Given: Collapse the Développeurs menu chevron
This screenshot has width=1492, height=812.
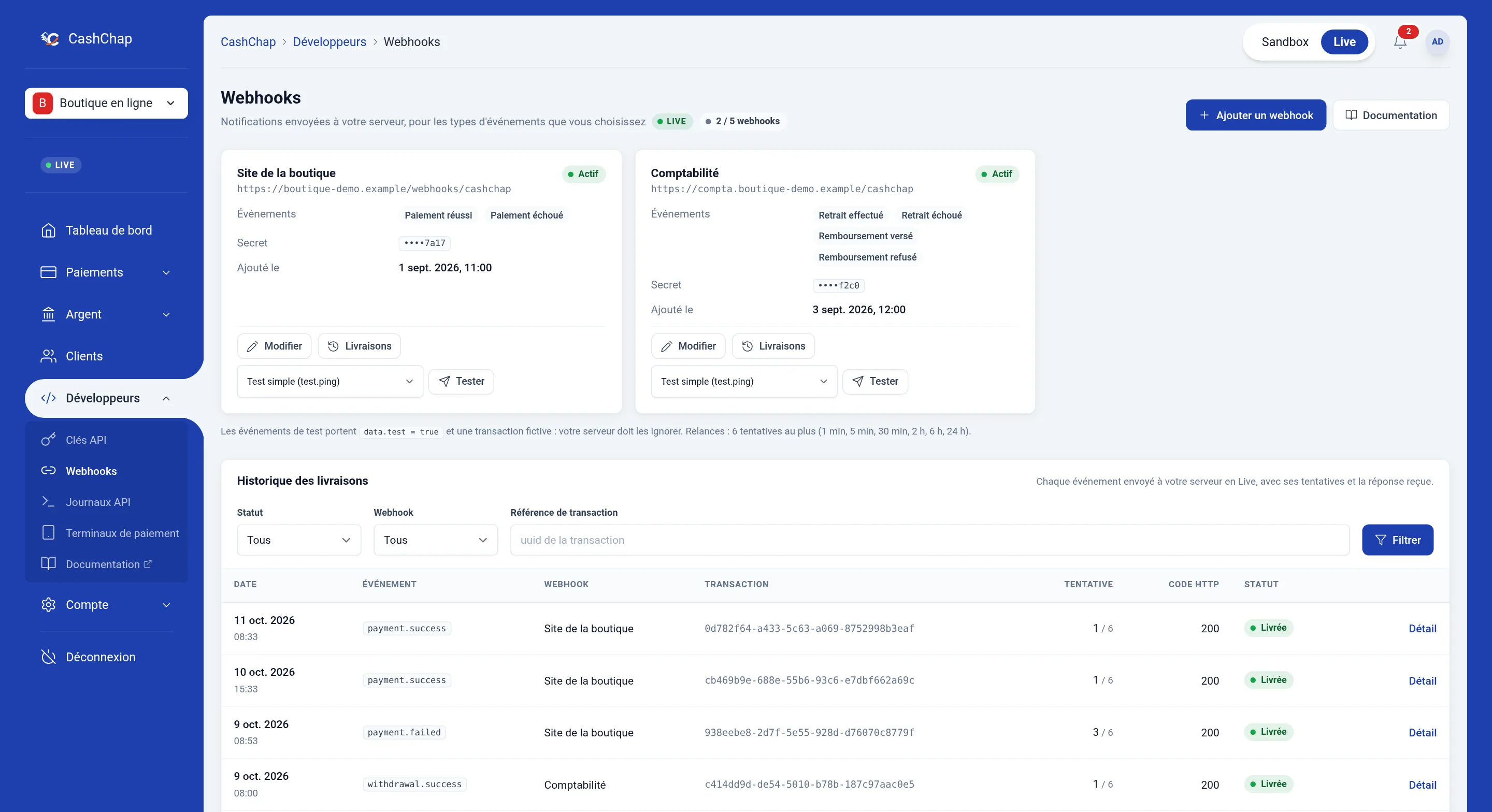Looking at the screenshot, I should click(166, 398).
